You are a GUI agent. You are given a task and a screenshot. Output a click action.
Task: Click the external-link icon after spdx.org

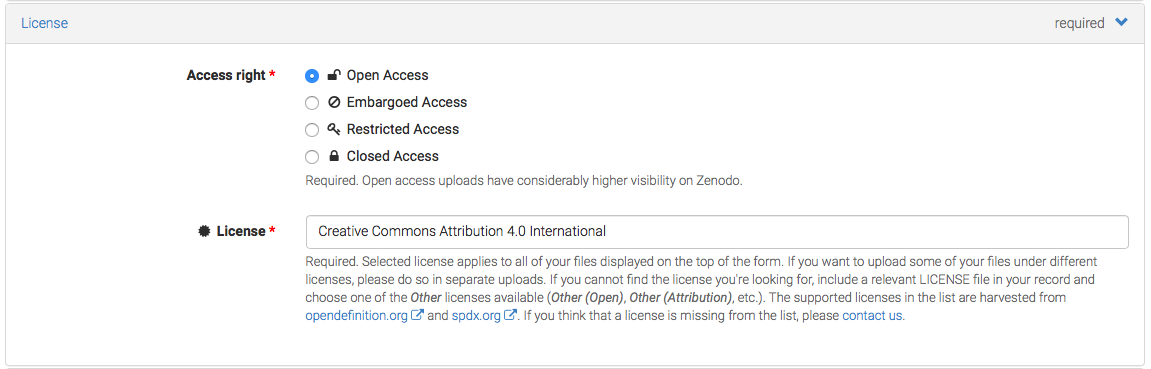(511, 317)
